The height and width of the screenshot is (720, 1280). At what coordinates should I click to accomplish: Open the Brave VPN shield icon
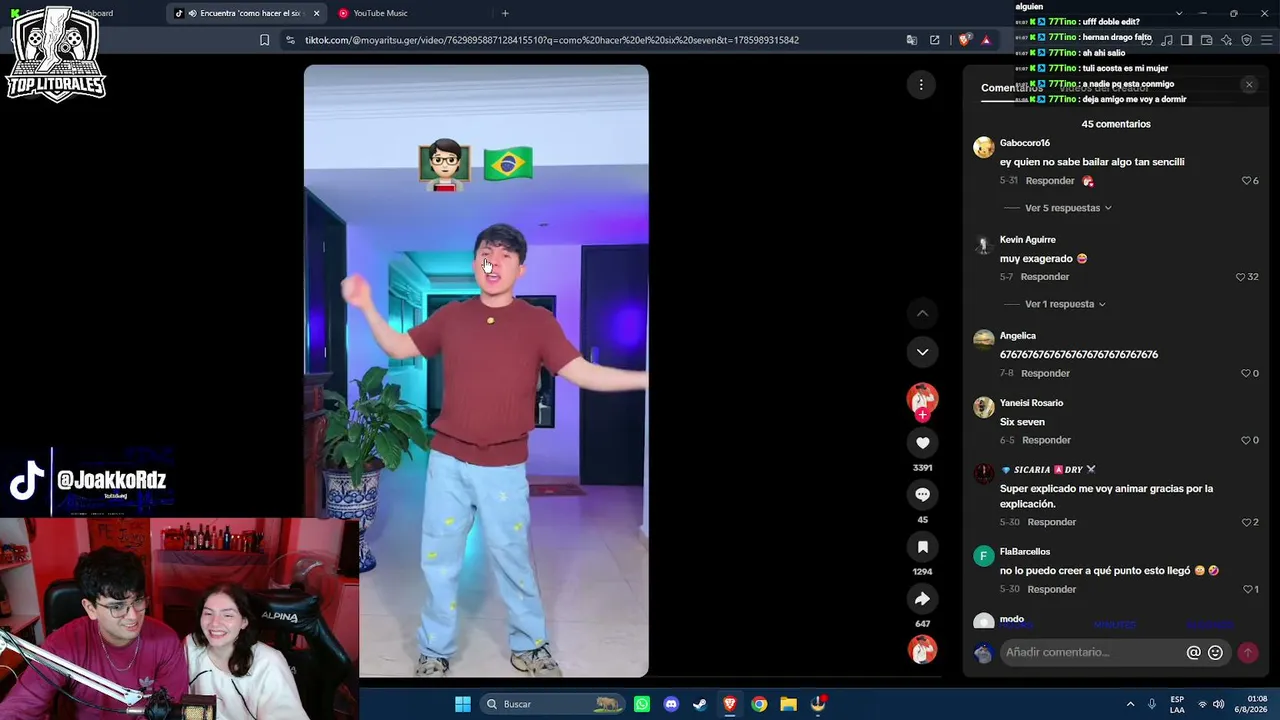1246,40
